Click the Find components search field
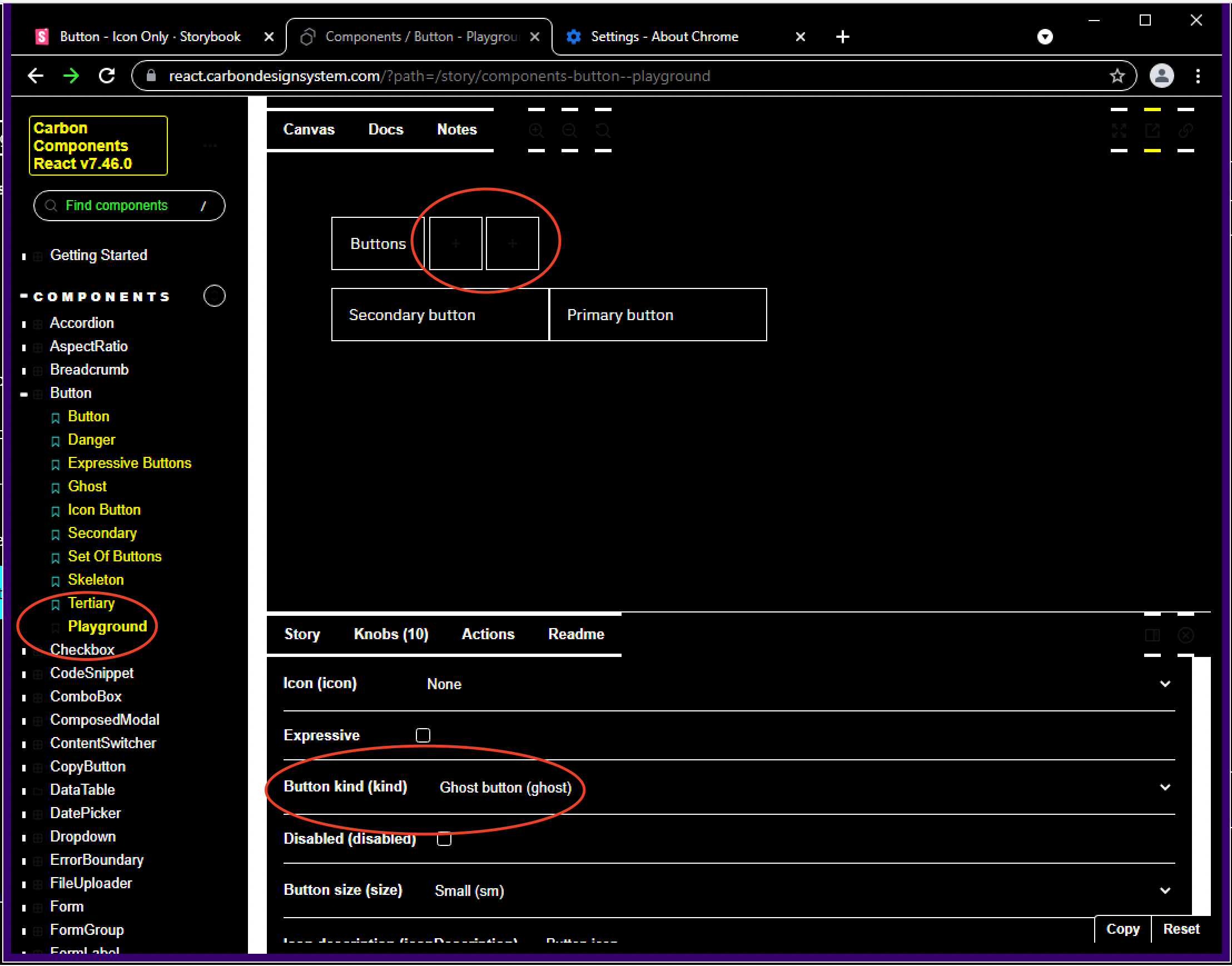Image resolution: width=1232 pixels, height=966 pixels. [x=130, y=205]
